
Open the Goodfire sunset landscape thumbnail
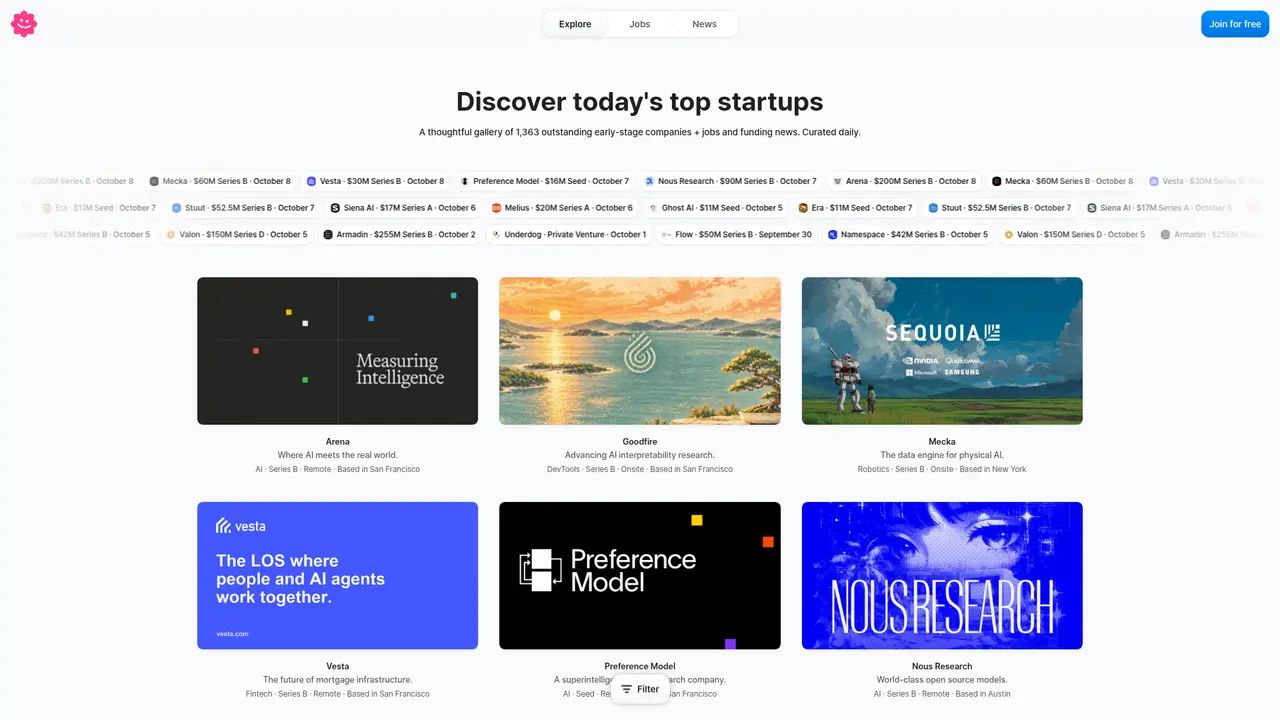click(640, 351)
